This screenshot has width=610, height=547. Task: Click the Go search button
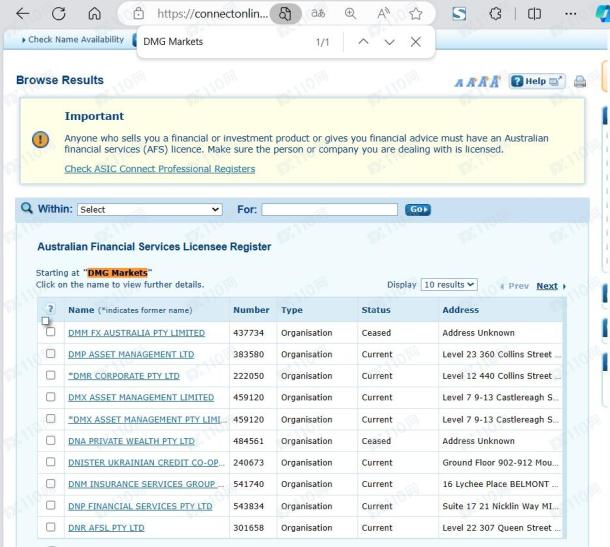pos(418,209)
